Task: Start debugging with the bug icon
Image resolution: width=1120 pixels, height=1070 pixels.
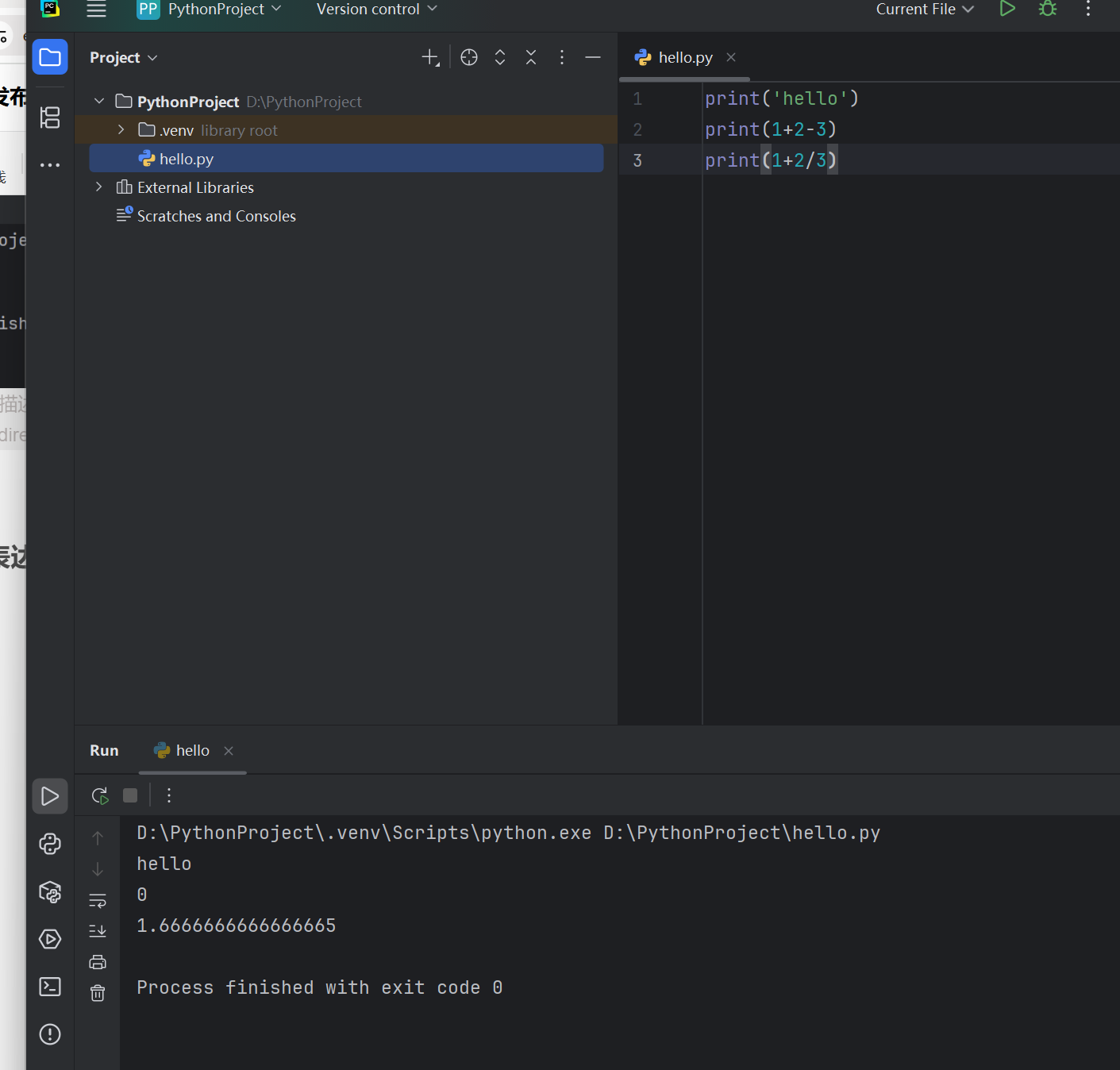Action: click(1048, 9)
